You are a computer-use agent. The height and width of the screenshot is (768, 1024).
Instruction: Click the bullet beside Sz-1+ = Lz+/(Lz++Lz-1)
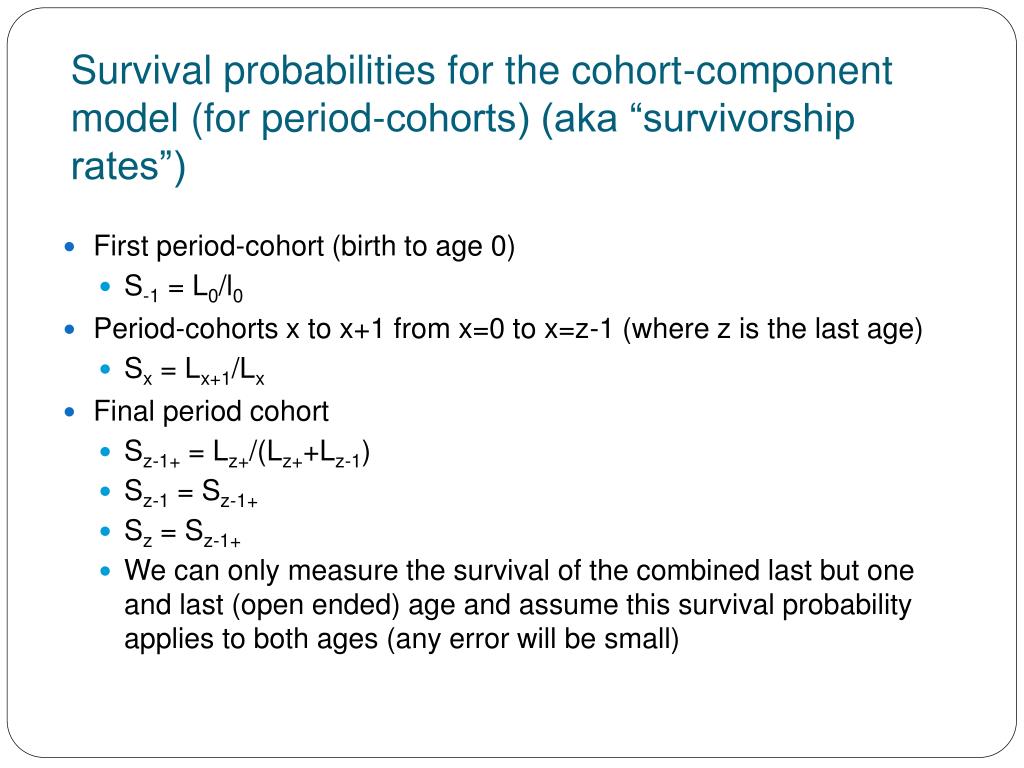coord(106,451)
